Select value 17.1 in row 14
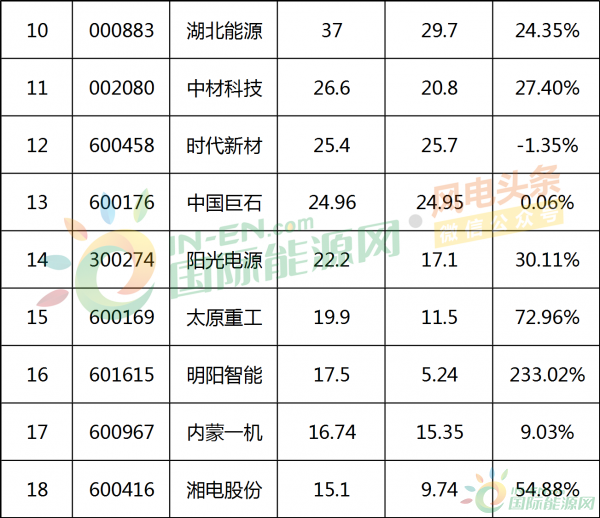 pos(439,260)
